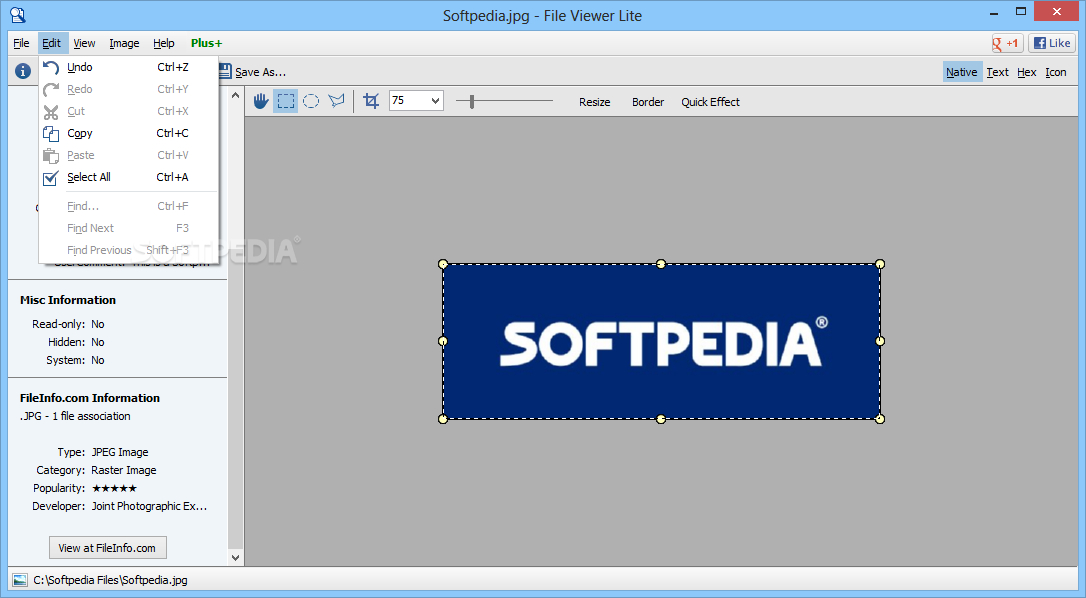Click View at FileInfo.com button
This screenshot has height=598, width=1086.
coord(107,547)
